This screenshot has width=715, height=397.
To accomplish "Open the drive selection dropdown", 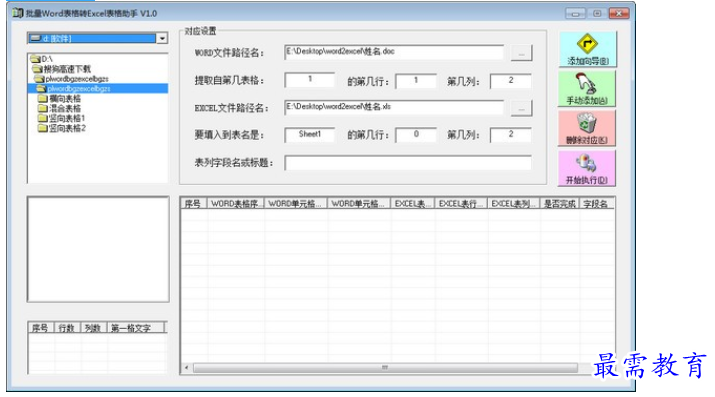I will [x=162, y=38].
